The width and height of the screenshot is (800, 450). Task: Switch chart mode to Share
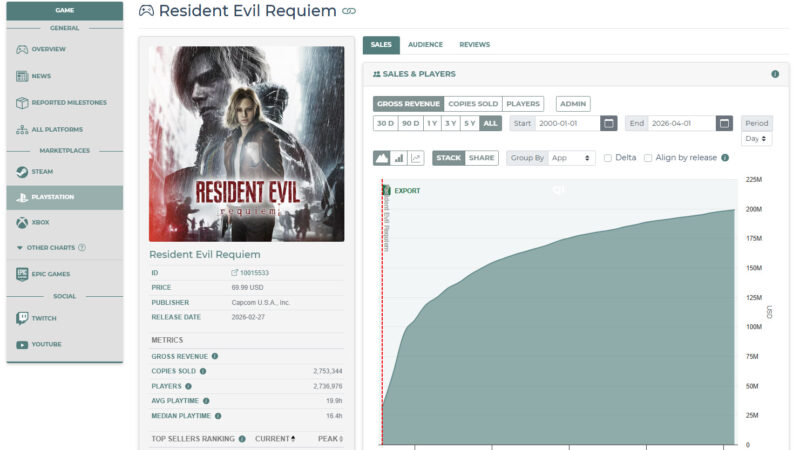tap(482, 158)
